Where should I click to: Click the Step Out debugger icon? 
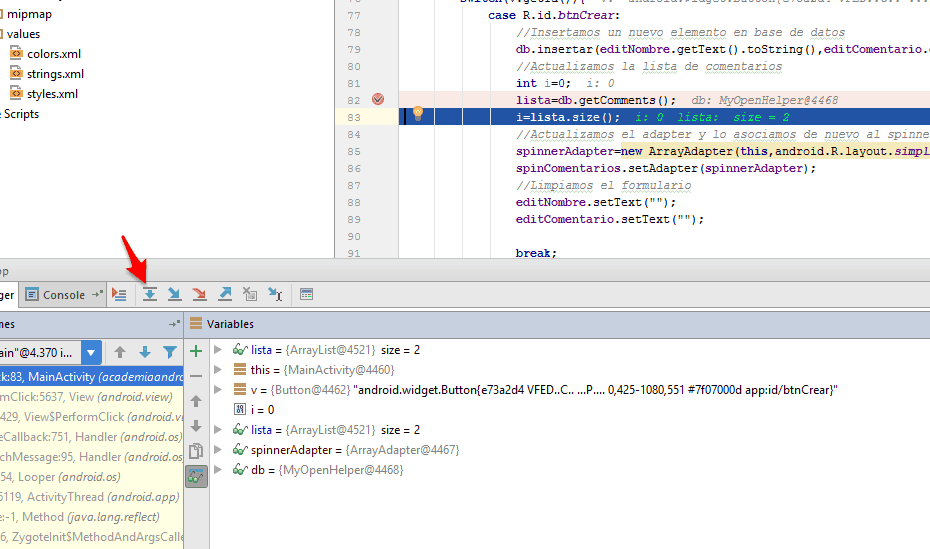click(x=225, y=294)
